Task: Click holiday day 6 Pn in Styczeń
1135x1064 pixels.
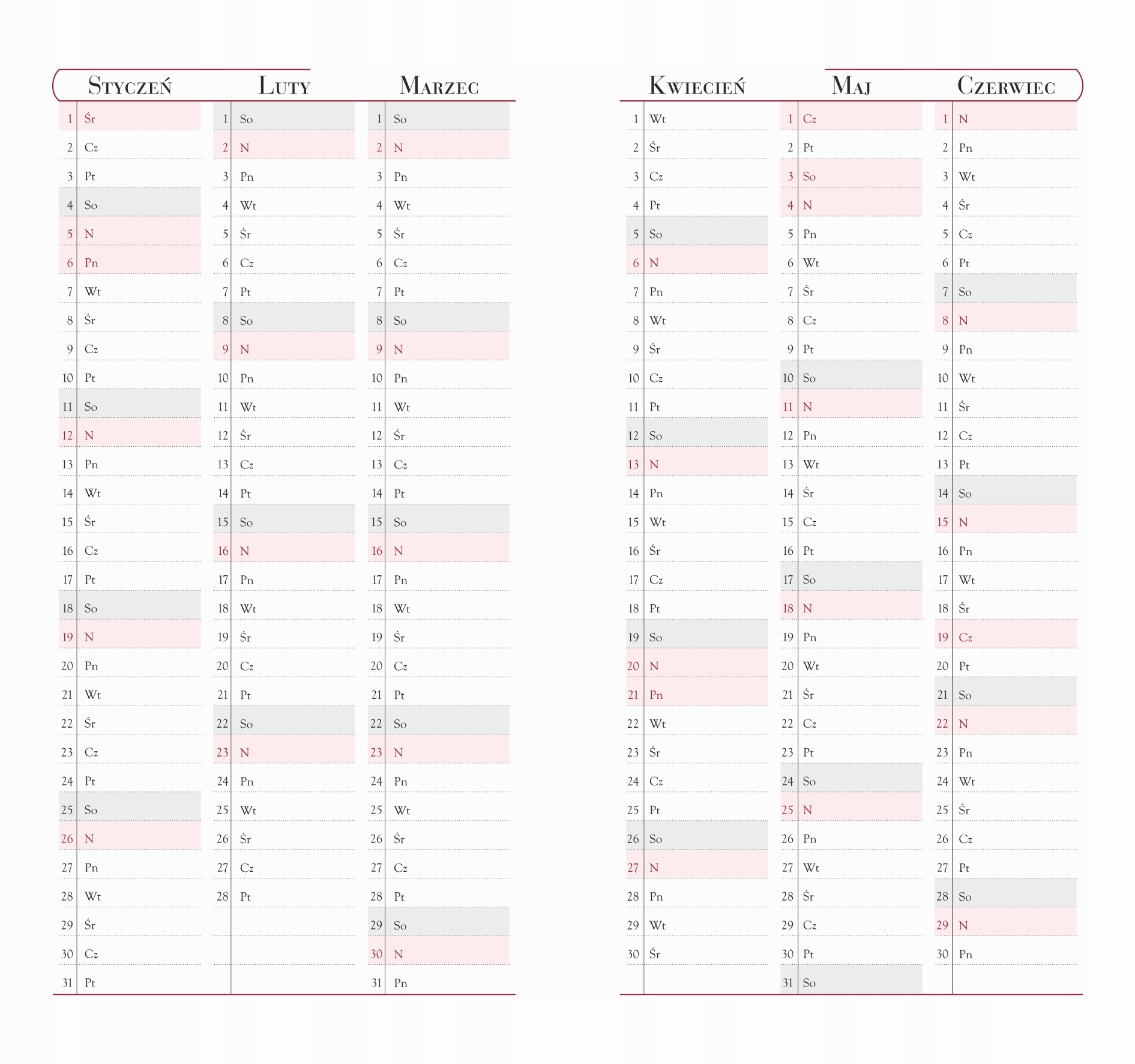Action: (x=130, y=262)
